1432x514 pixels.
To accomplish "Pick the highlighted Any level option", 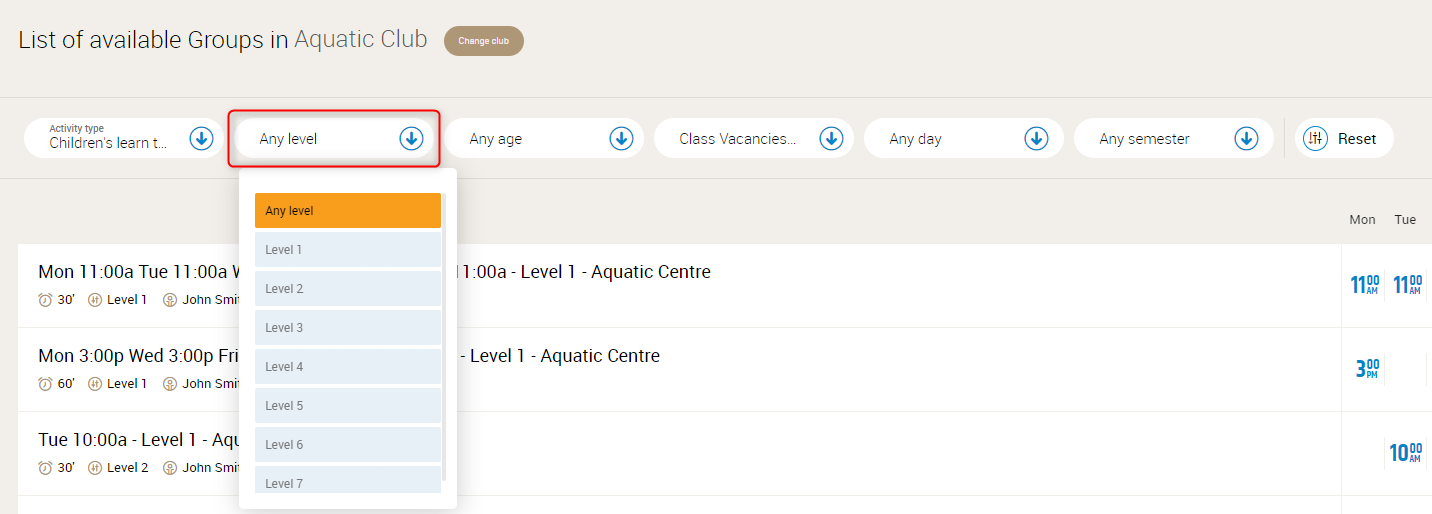I will click(347, 211).
